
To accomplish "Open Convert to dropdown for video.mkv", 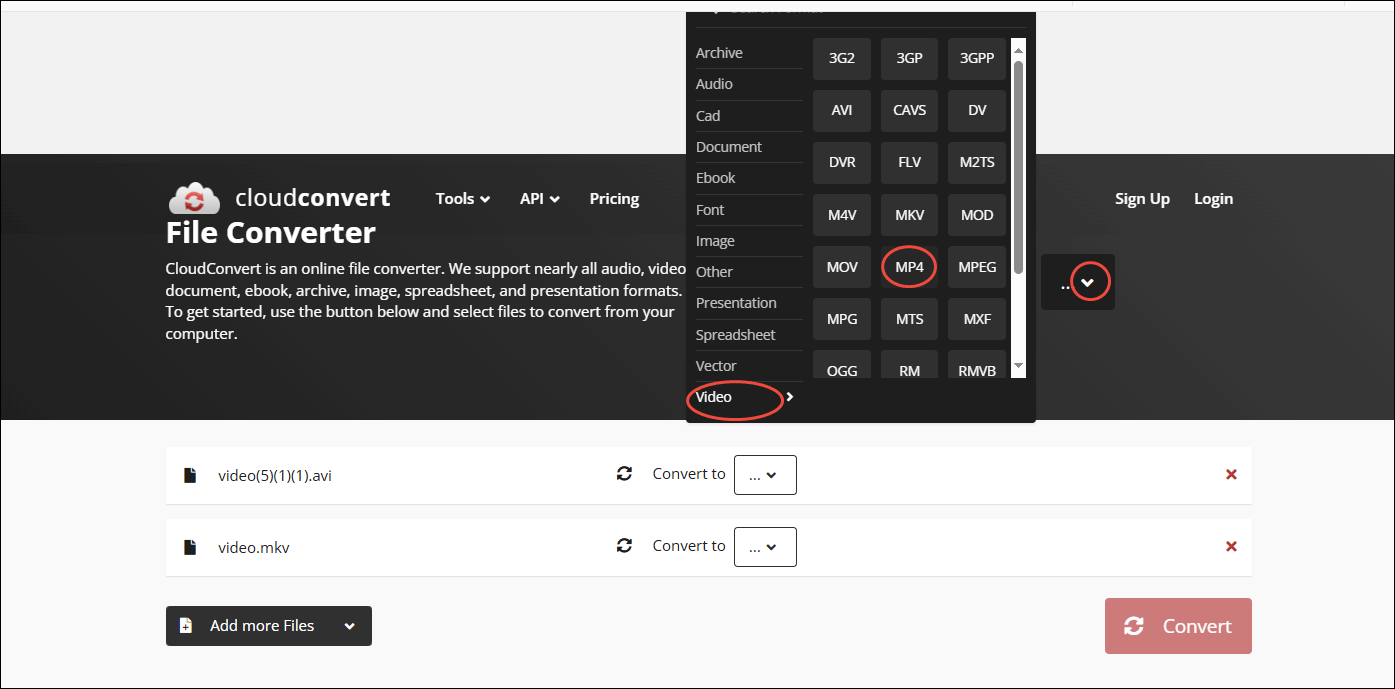I will point(765,547).
